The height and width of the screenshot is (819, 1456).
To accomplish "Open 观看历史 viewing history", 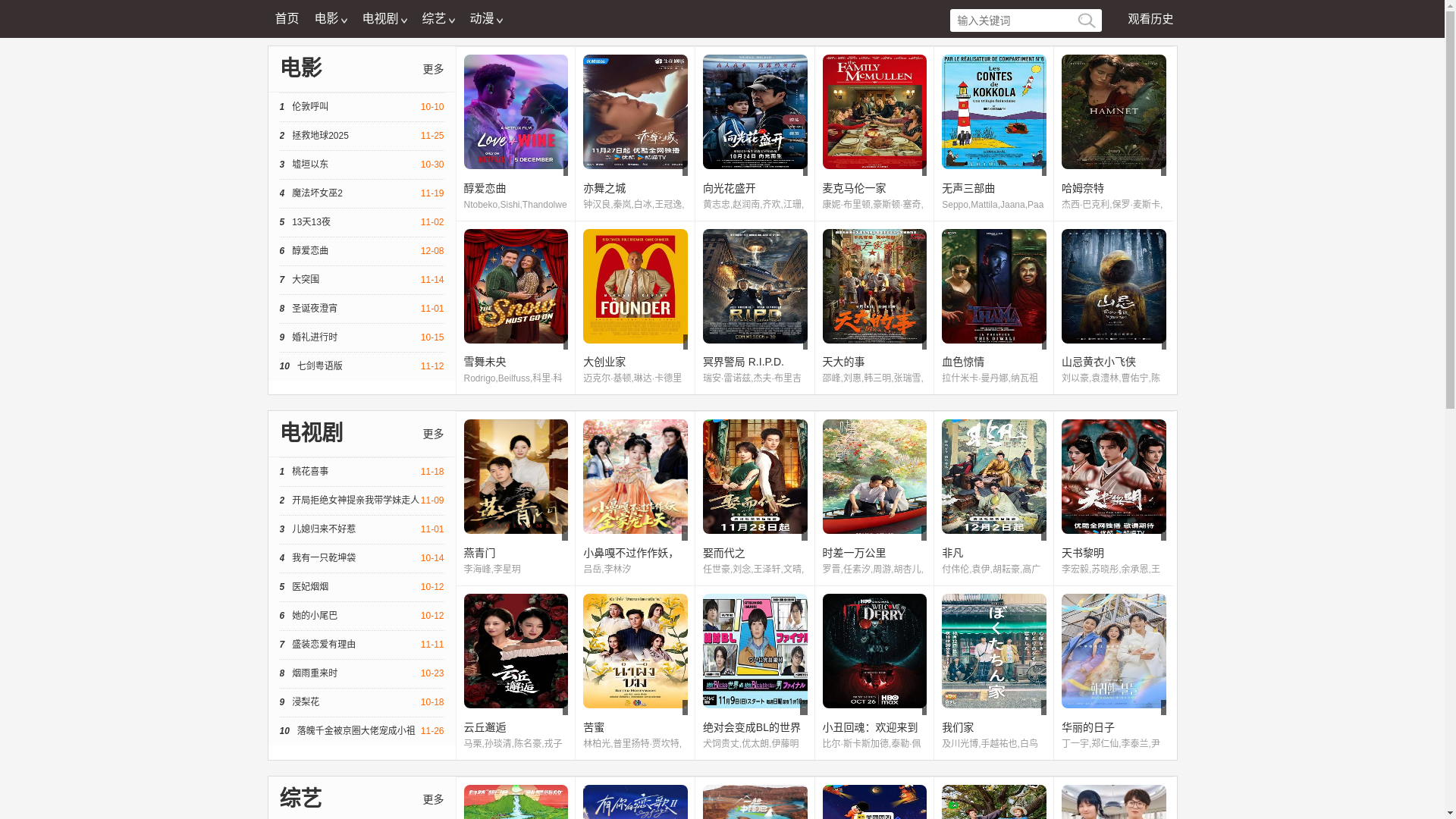I will [x=1150, y=19].
